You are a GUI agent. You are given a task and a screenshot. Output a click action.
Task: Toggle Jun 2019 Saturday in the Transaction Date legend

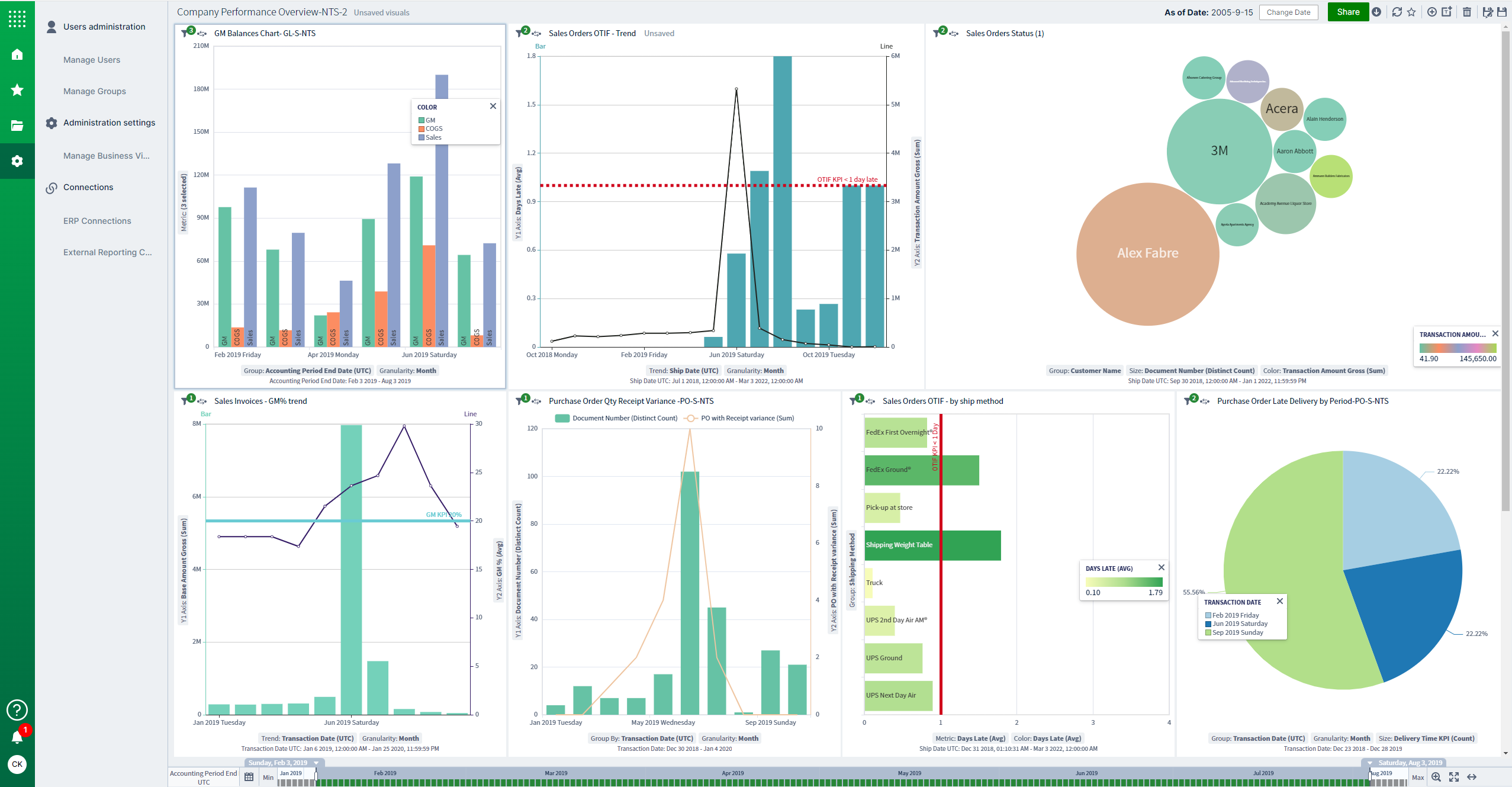click(1238, 624)
